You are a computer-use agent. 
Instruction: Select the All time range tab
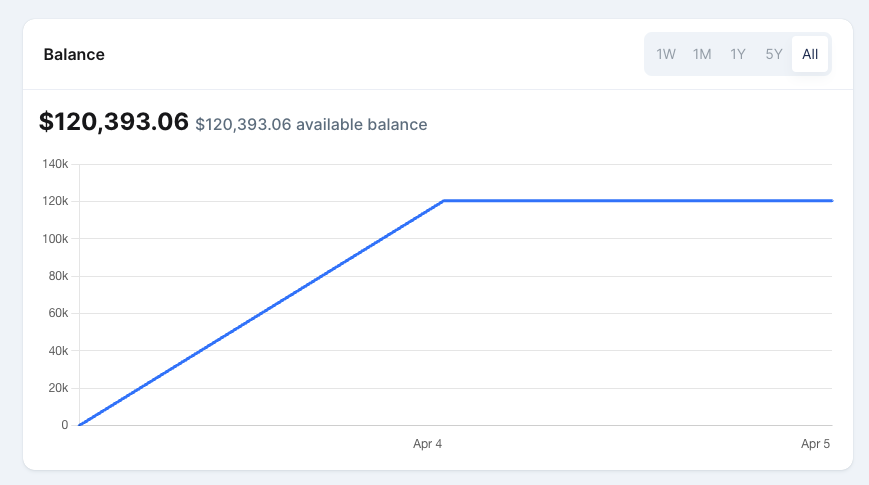(810, 54)
